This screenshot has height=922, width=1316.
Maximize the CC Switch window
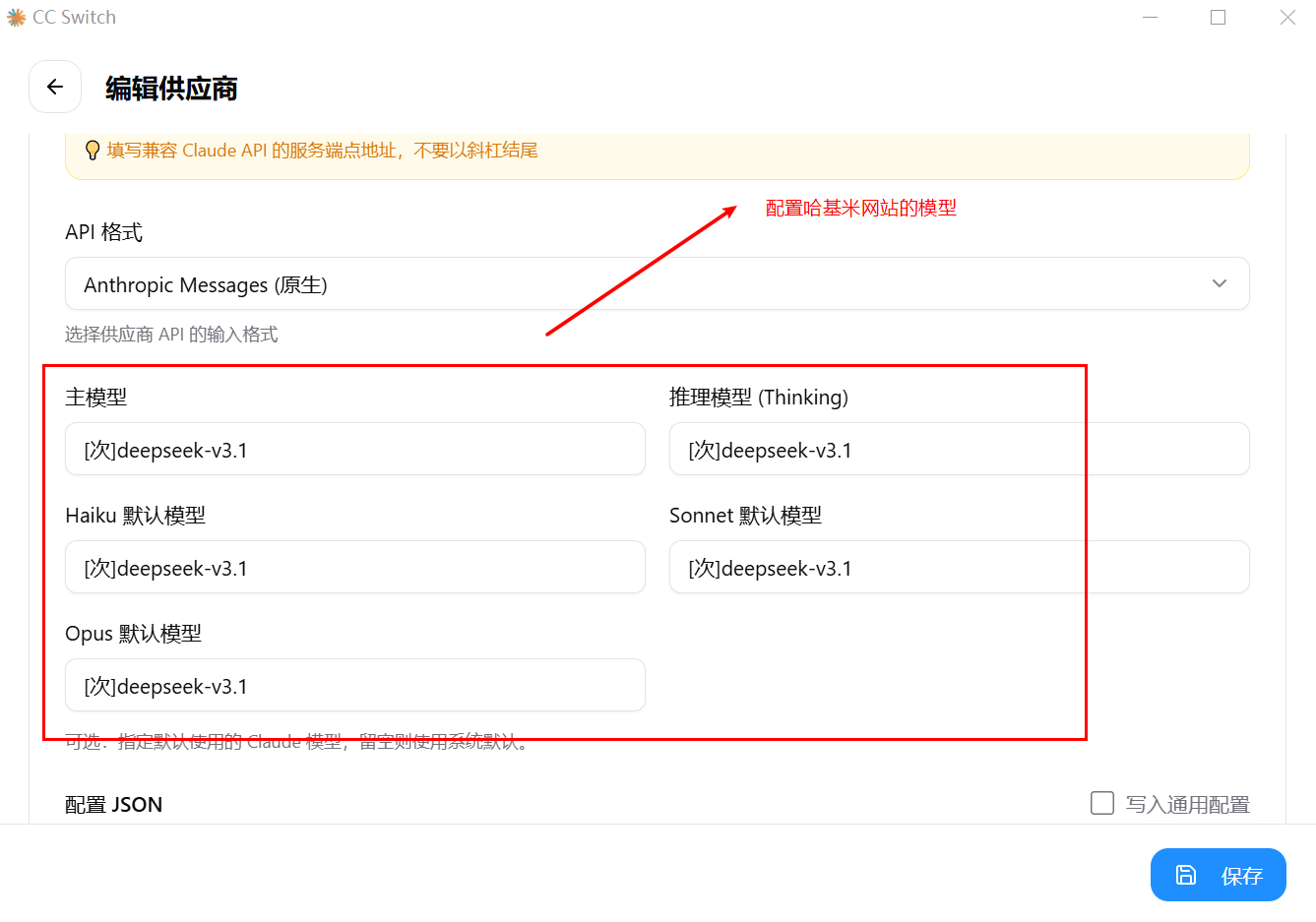(1218, 18)
